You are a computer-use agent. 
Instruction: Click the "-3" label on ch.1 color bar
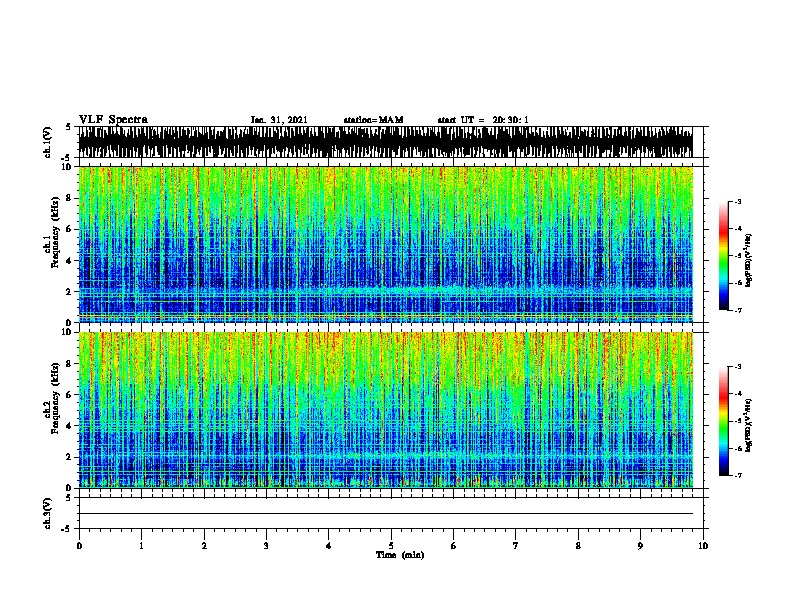click(738, 202)
